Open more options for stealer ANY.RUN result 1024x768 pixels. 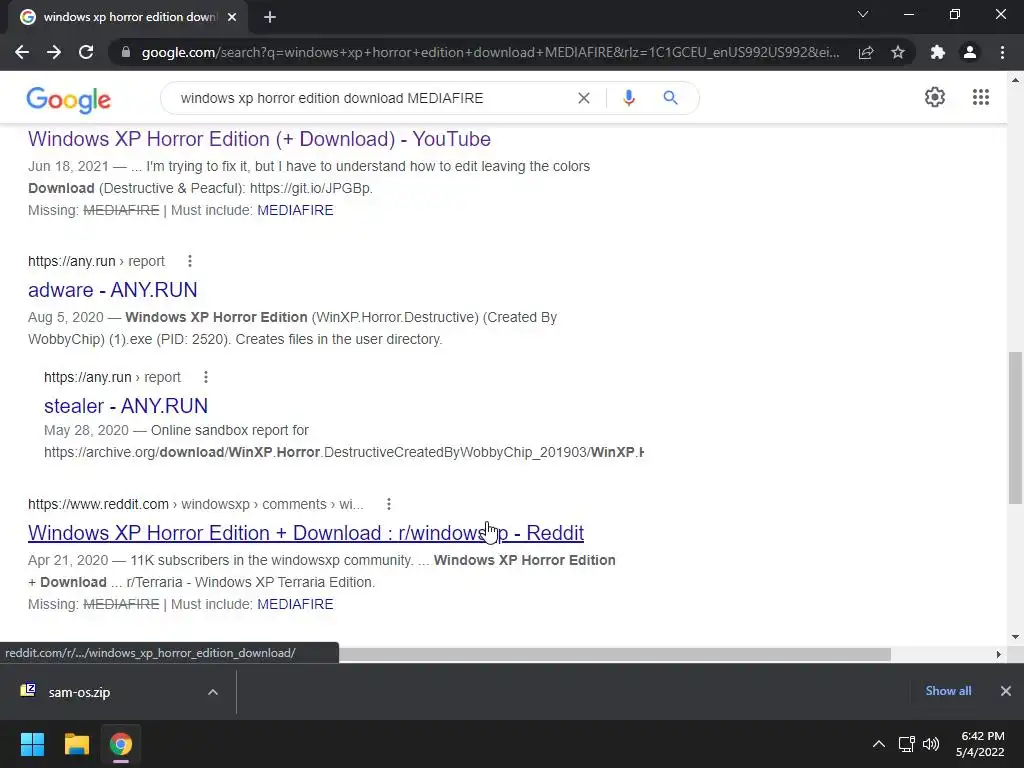tap(206, 377)
